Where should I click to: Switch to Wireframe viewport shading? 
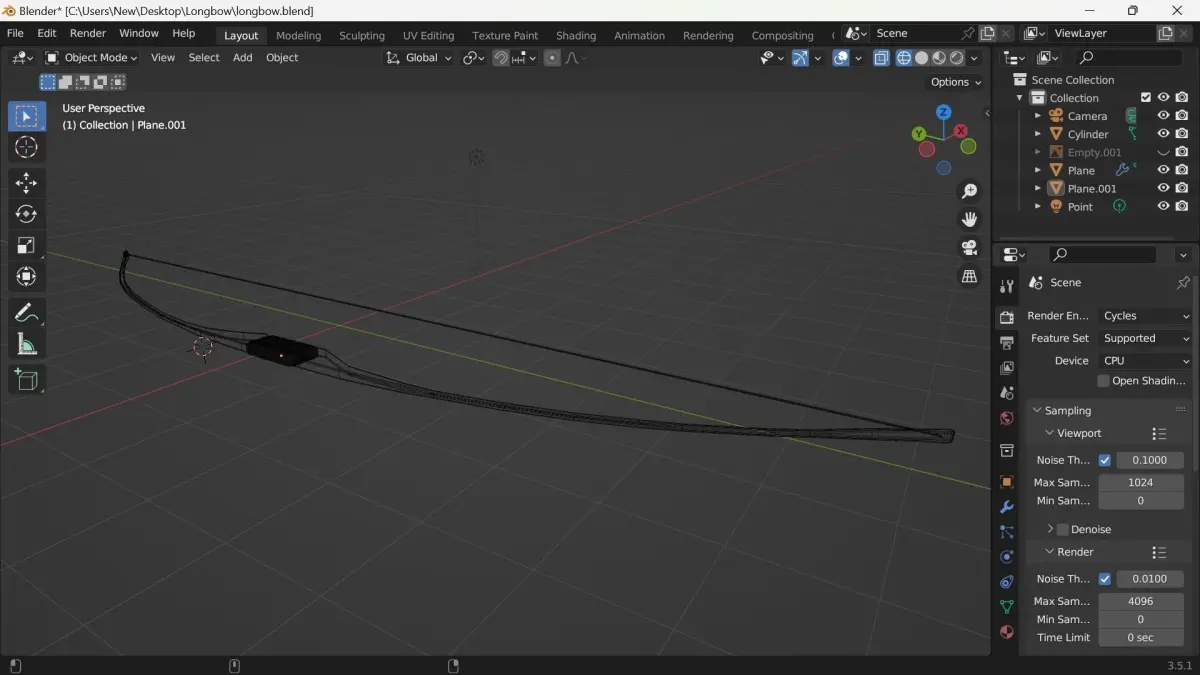pos(904,58)
